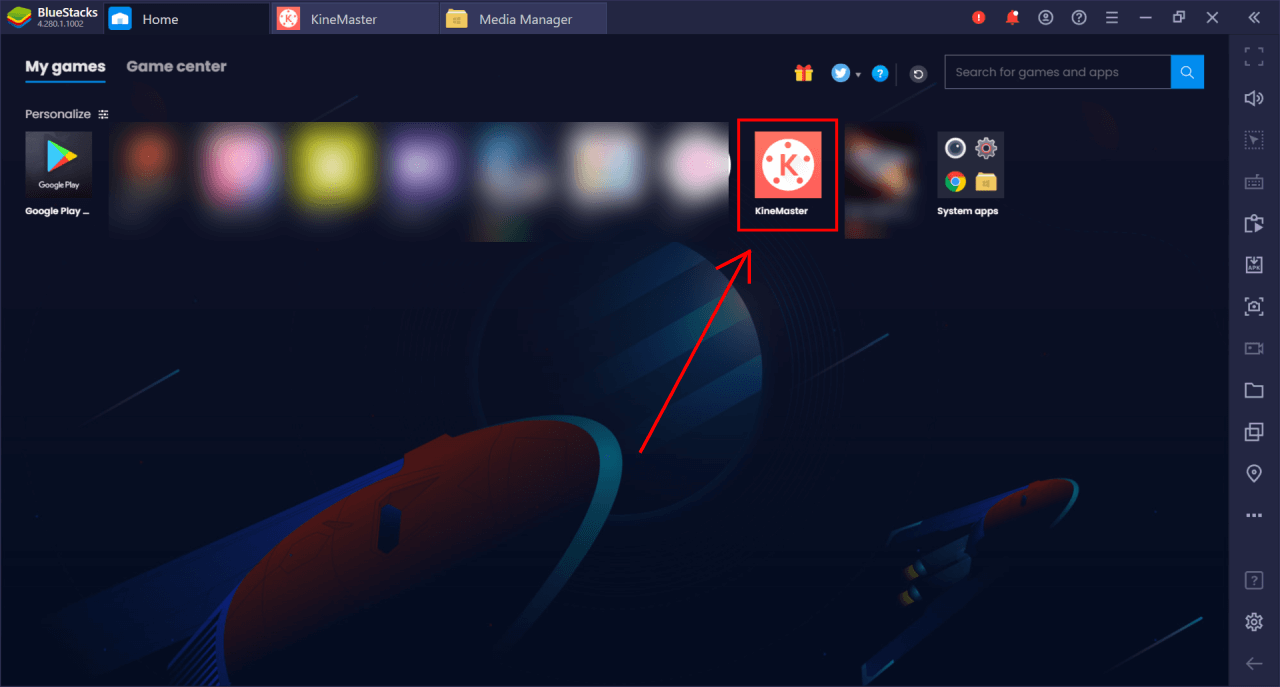Open the notifications bell
Viewport: 1280px width, 687px height.
click(1012, 18)
